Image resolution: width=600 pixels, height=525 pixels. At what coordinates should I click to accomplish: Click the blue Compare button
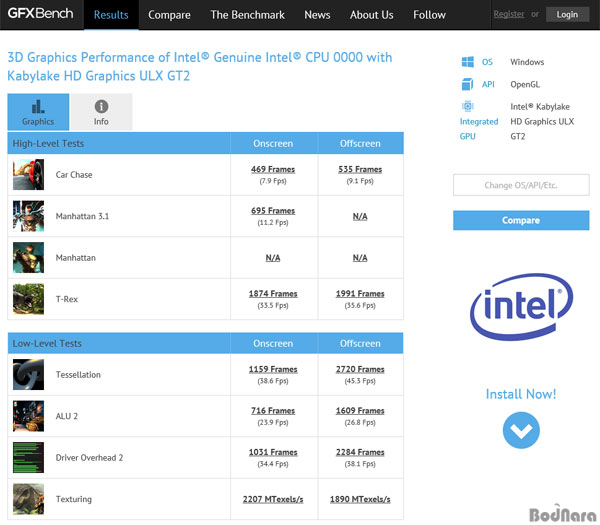pyautogui.click(x=521, y=220)
